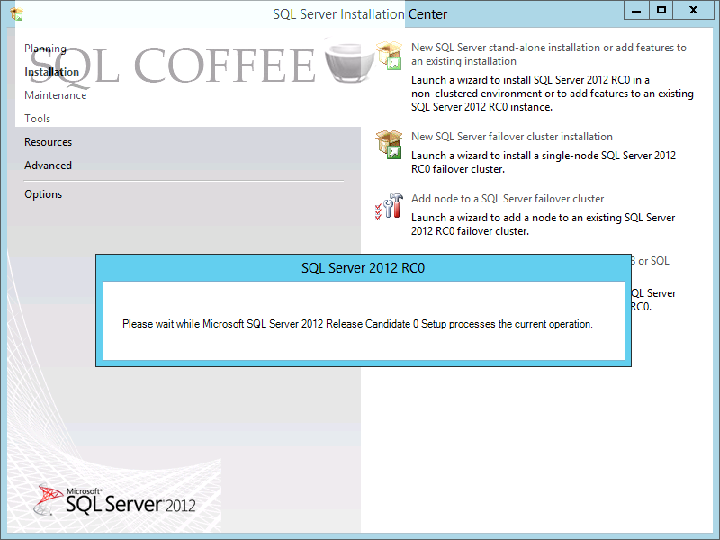Open the Tools section
Image resolution: width=720 pixels, height=540 pixels.
coord(37,118)
